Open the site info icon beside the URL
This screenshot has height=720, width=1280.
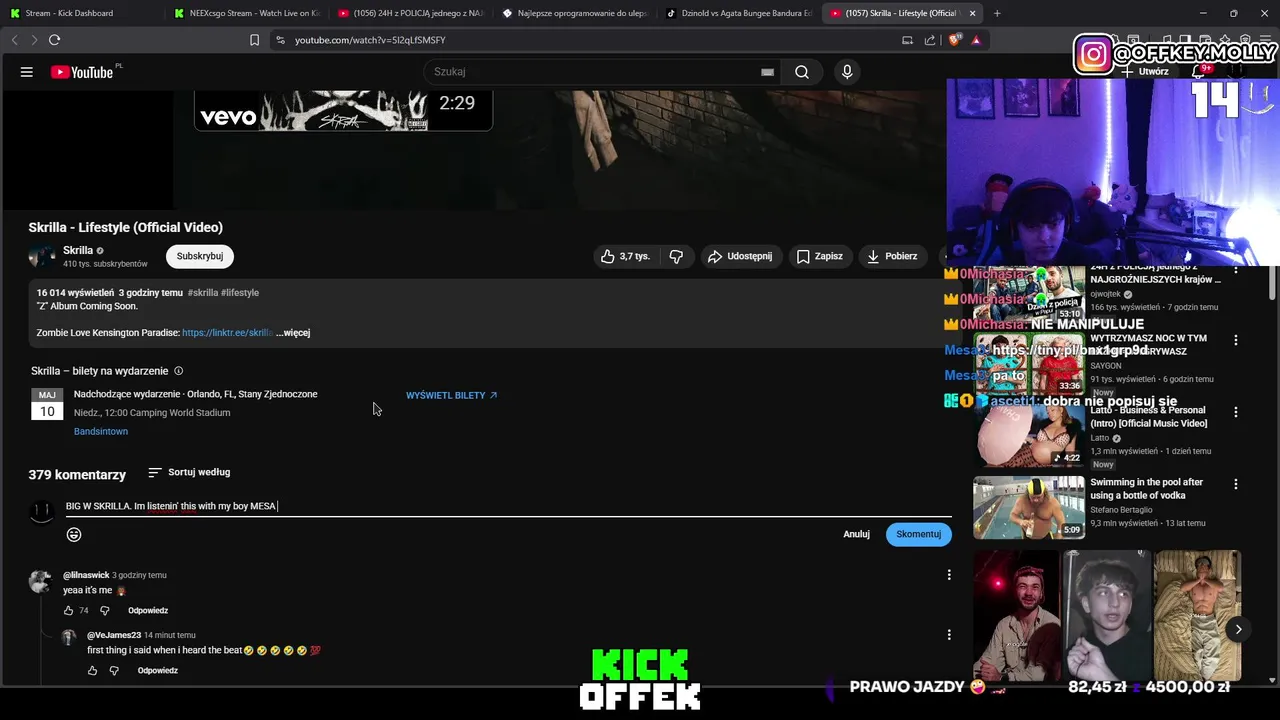pos(280,40)
